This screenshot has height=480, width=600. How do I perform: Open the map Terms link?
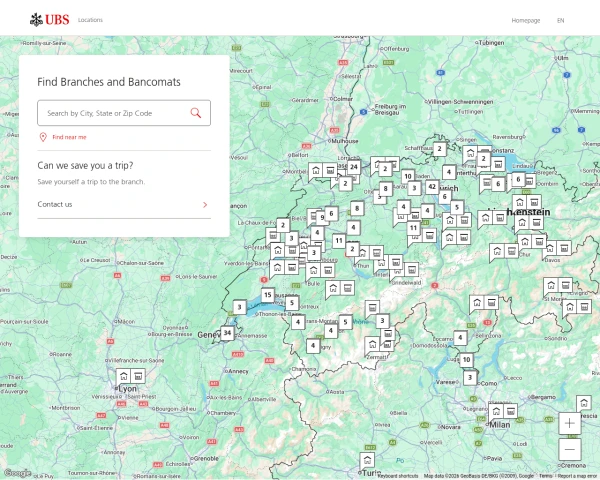(x=545, y=476)
